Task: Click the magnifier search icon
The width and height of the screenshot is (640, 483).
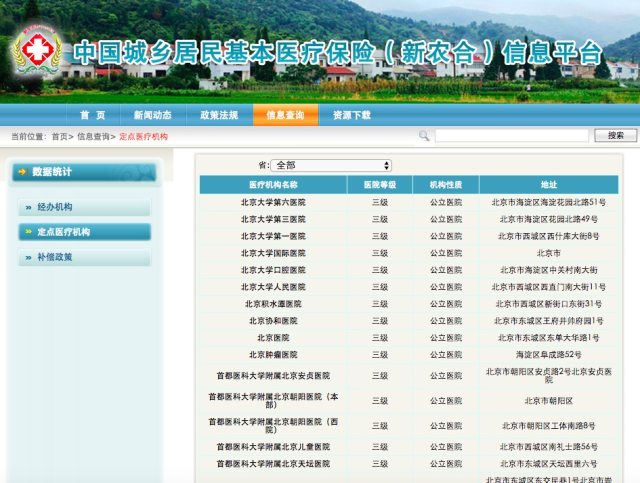Action: point(424,136)
